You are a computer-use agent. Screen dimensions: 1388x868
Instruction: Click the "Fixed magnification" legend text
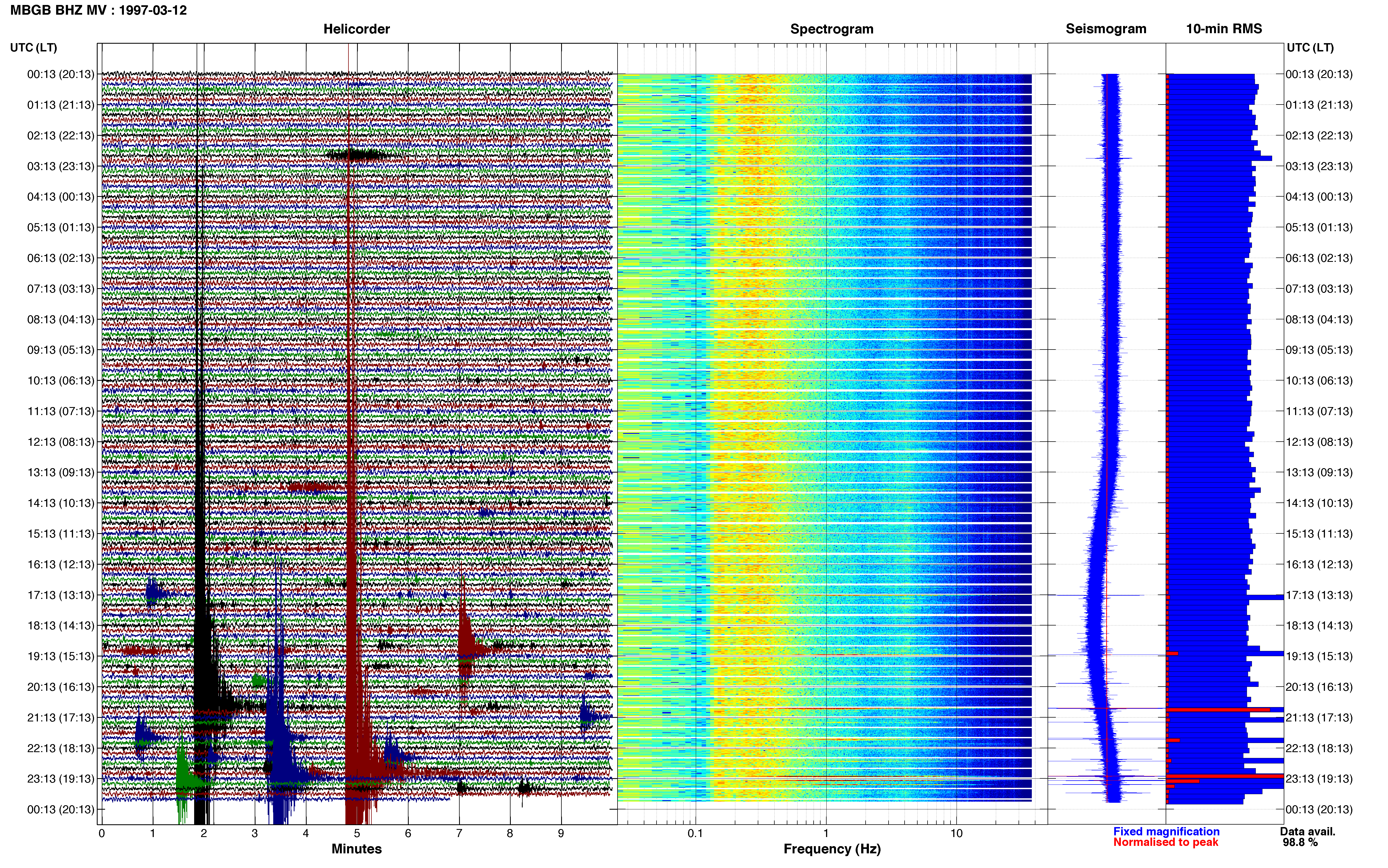(1166, 831)
